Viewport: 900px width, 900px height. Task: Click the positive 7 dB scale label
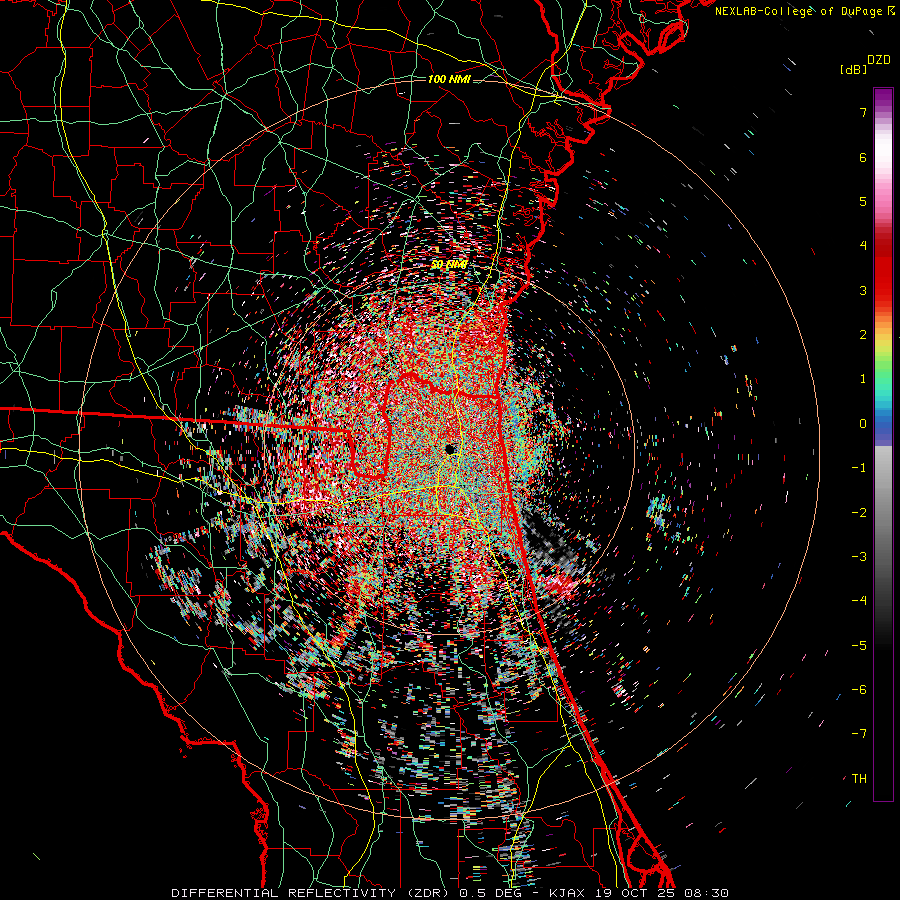point(863,112)
